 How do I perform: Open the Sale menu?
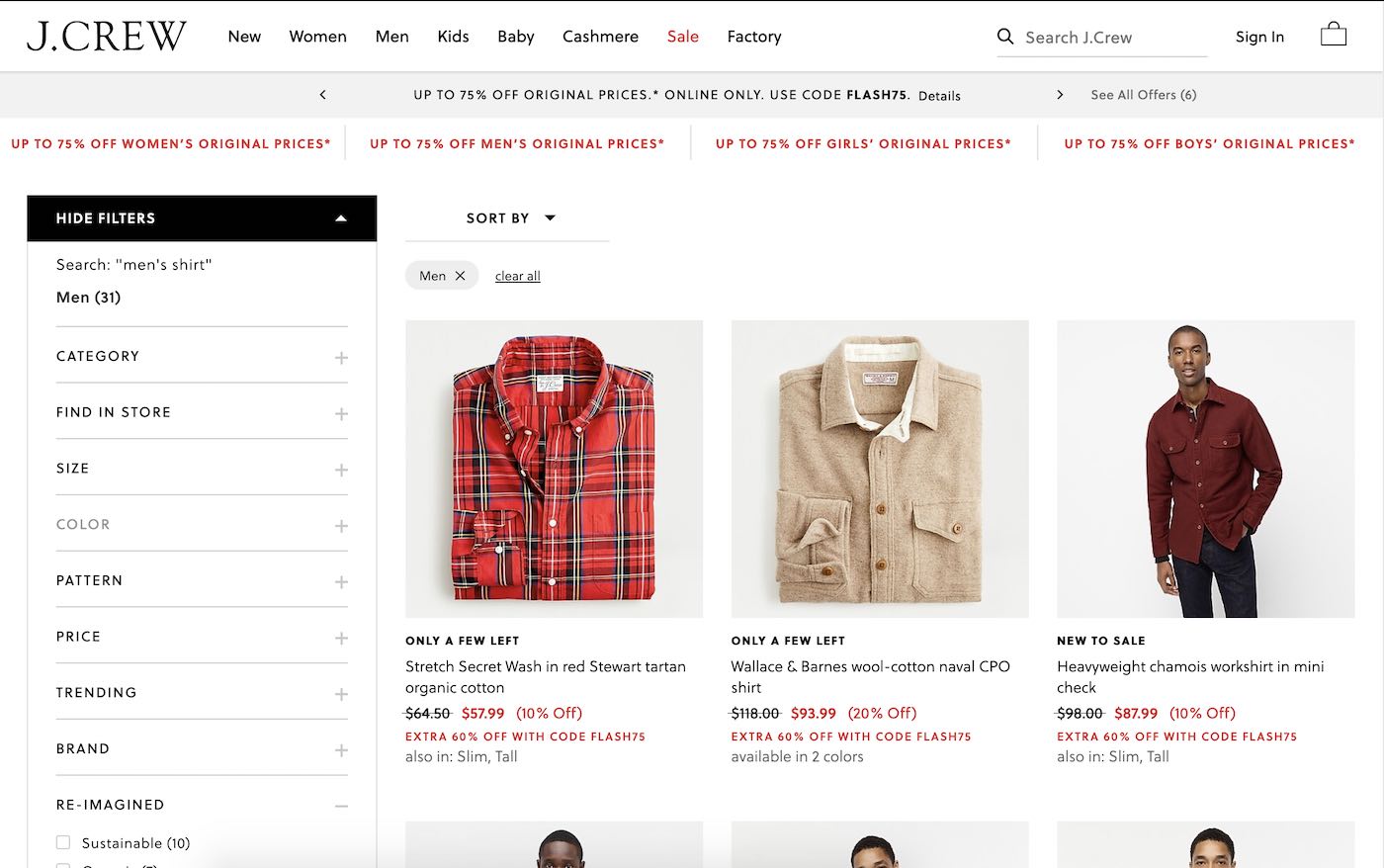pyautogui.click(x=682, y=37)
